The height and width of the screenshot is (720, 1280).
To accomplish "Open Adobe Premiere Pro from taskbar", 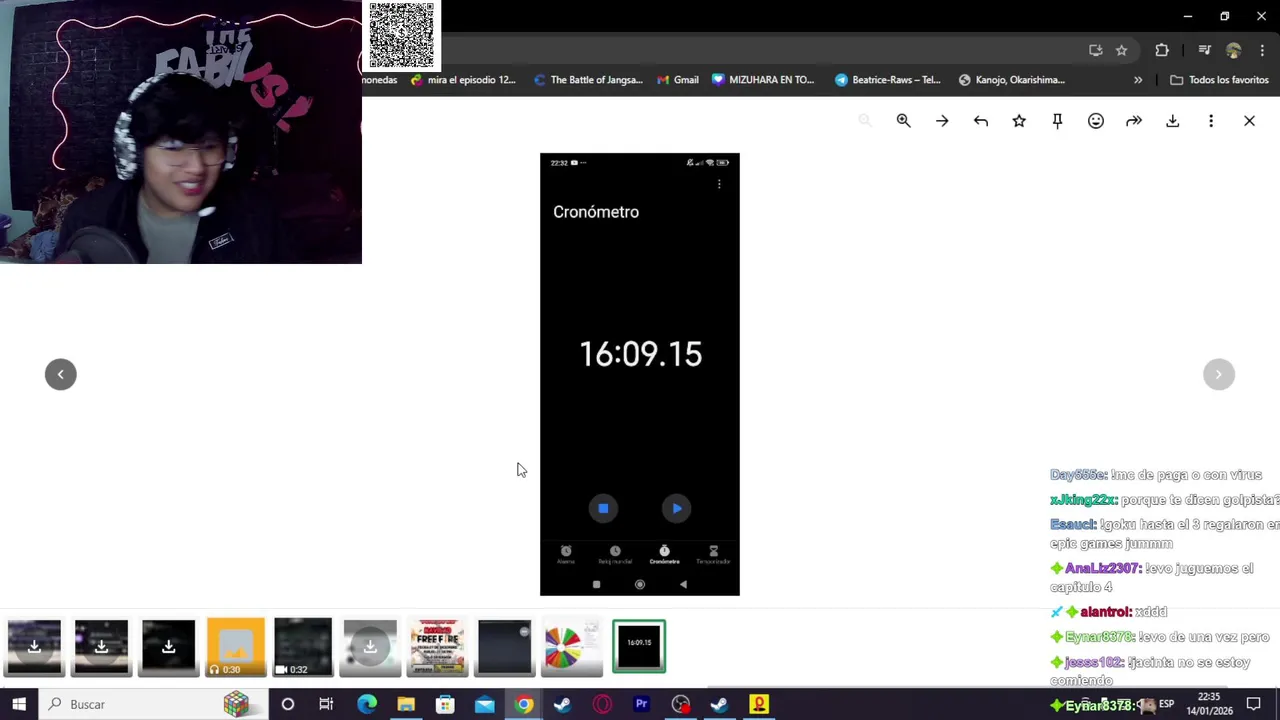I will [641, 704].
